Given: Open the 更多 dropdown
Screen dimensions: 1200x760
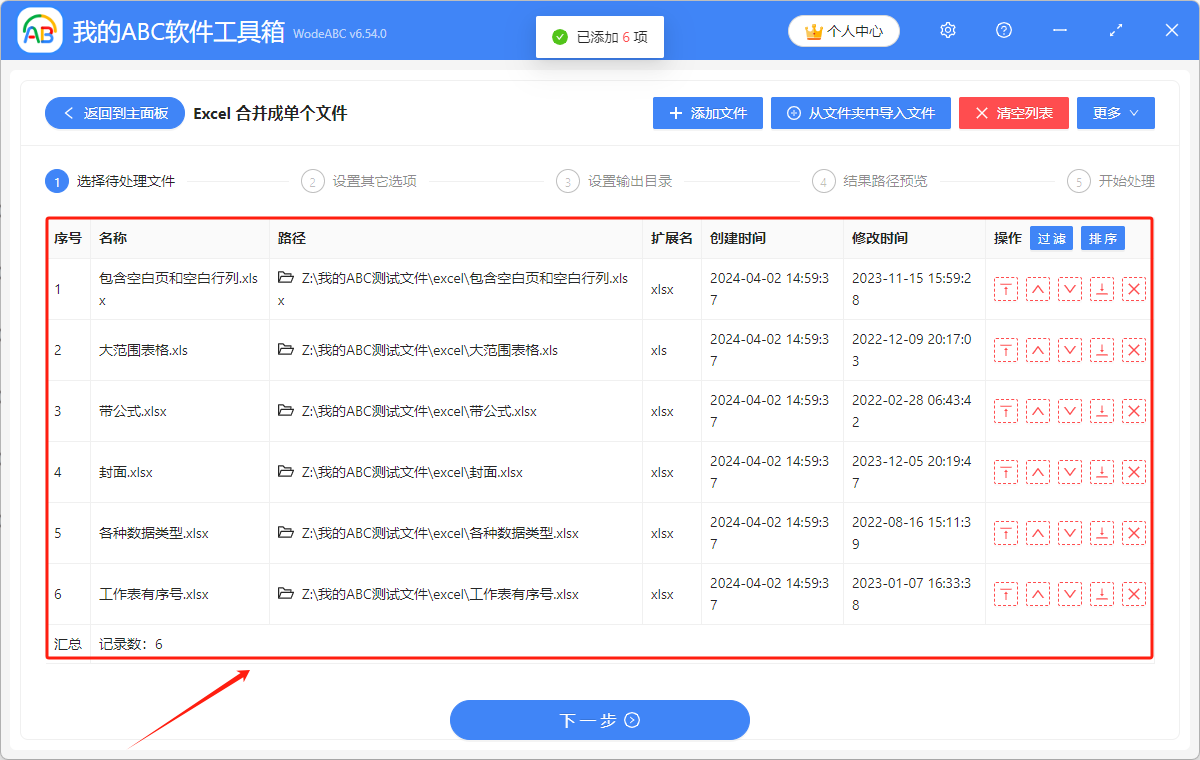Looking at the screenshot, I should [1115, 113].
